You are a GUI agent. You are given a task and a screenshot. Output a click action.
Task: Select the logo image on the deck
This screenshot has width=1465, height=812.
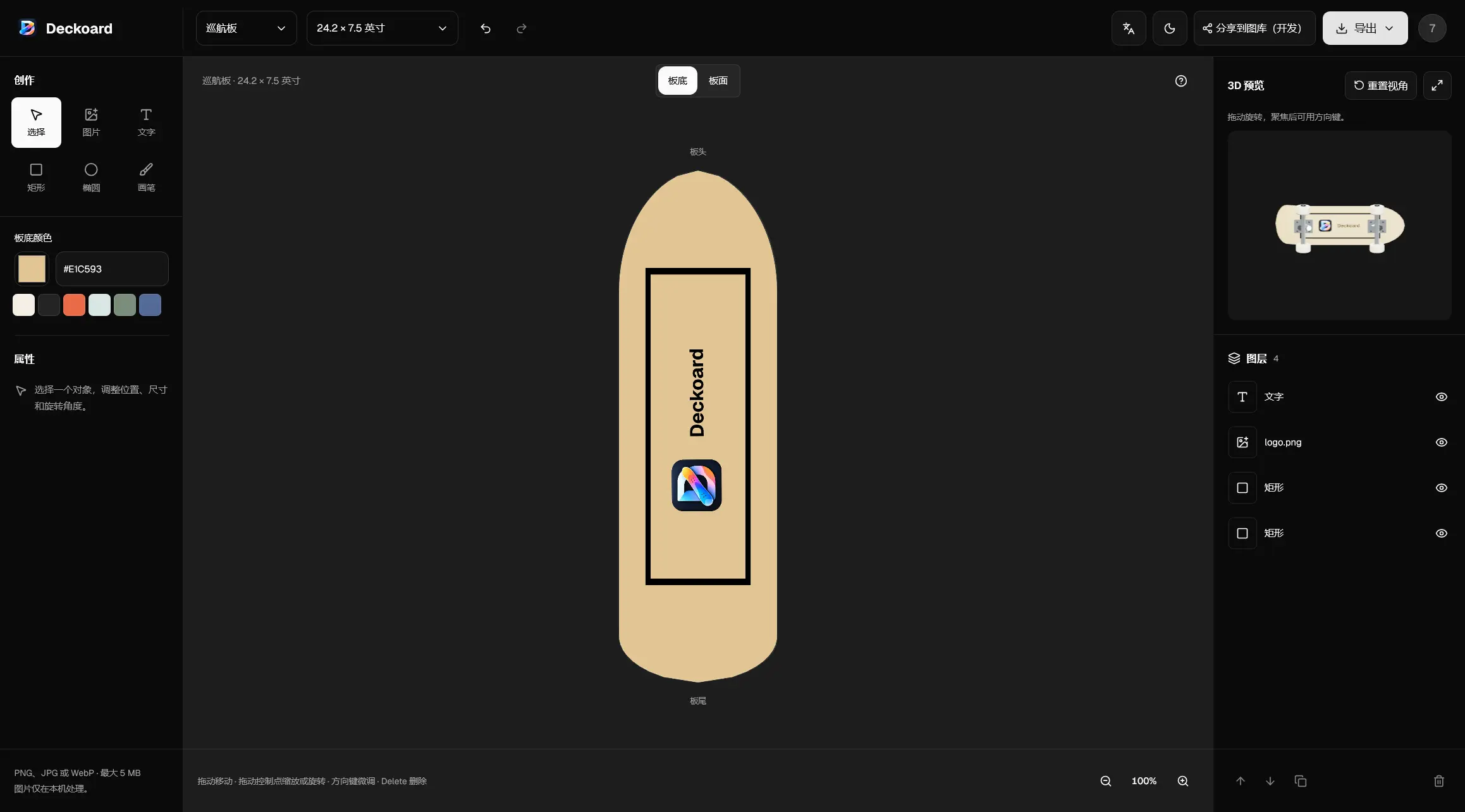pos(697,485)
